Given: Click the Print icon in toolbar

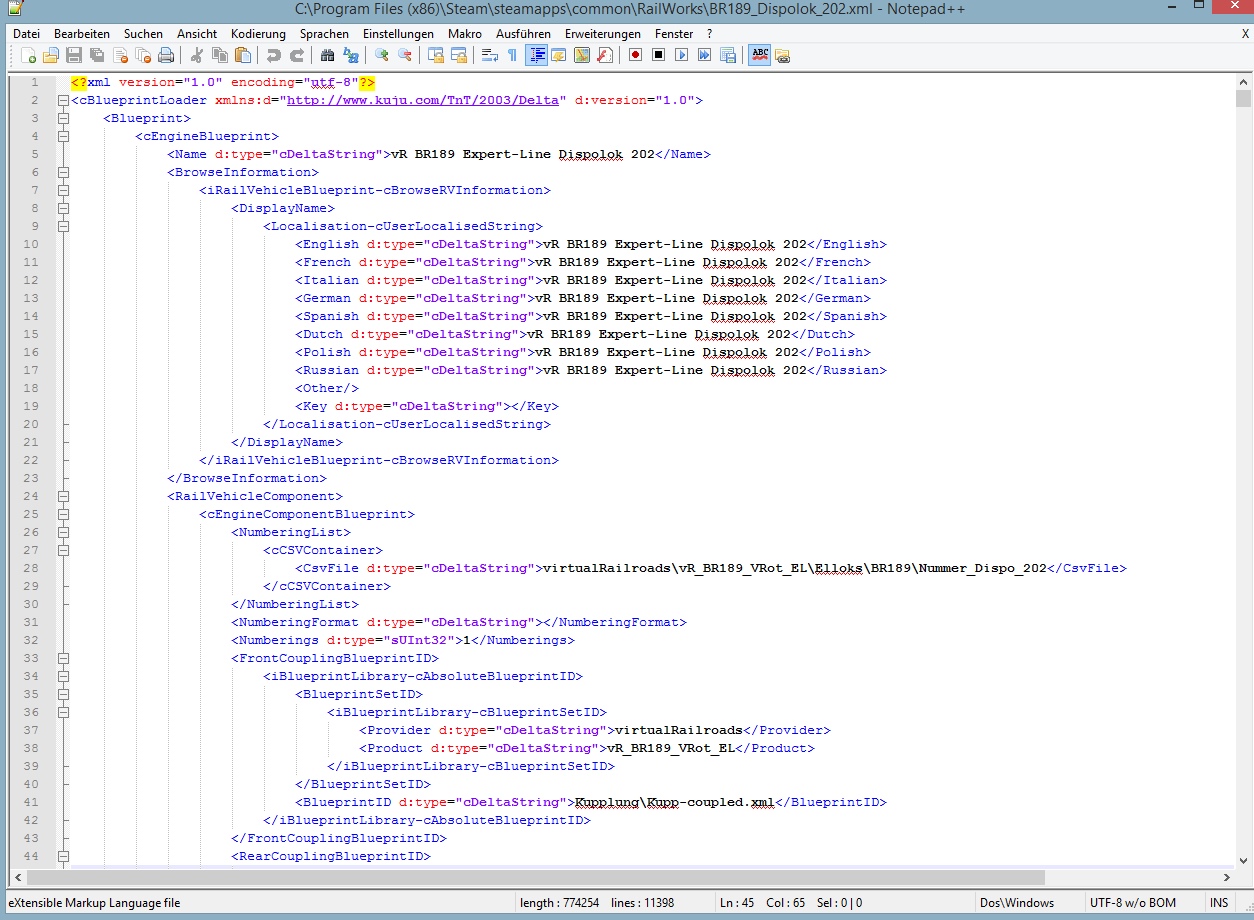Looking at the screenshot, I should coord(166,55).
